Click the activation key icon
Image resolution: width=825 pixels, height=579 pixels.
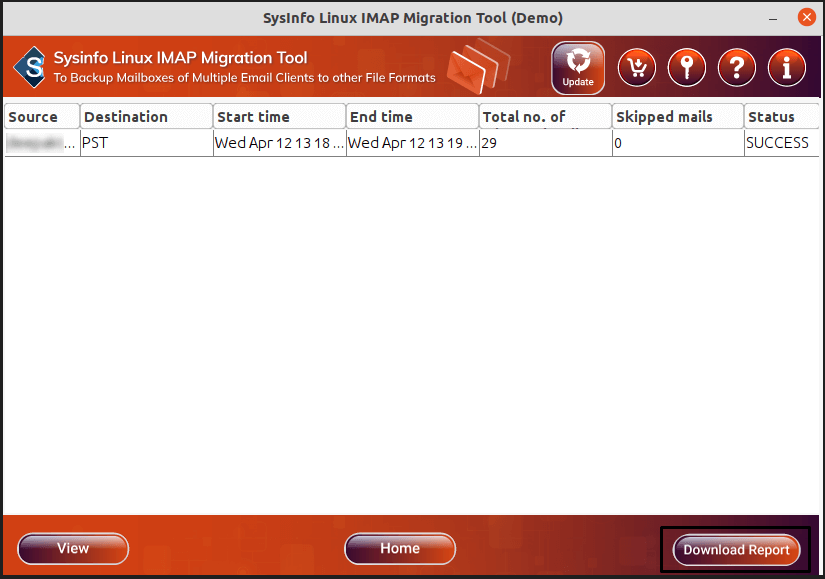[x=687, y=67]
